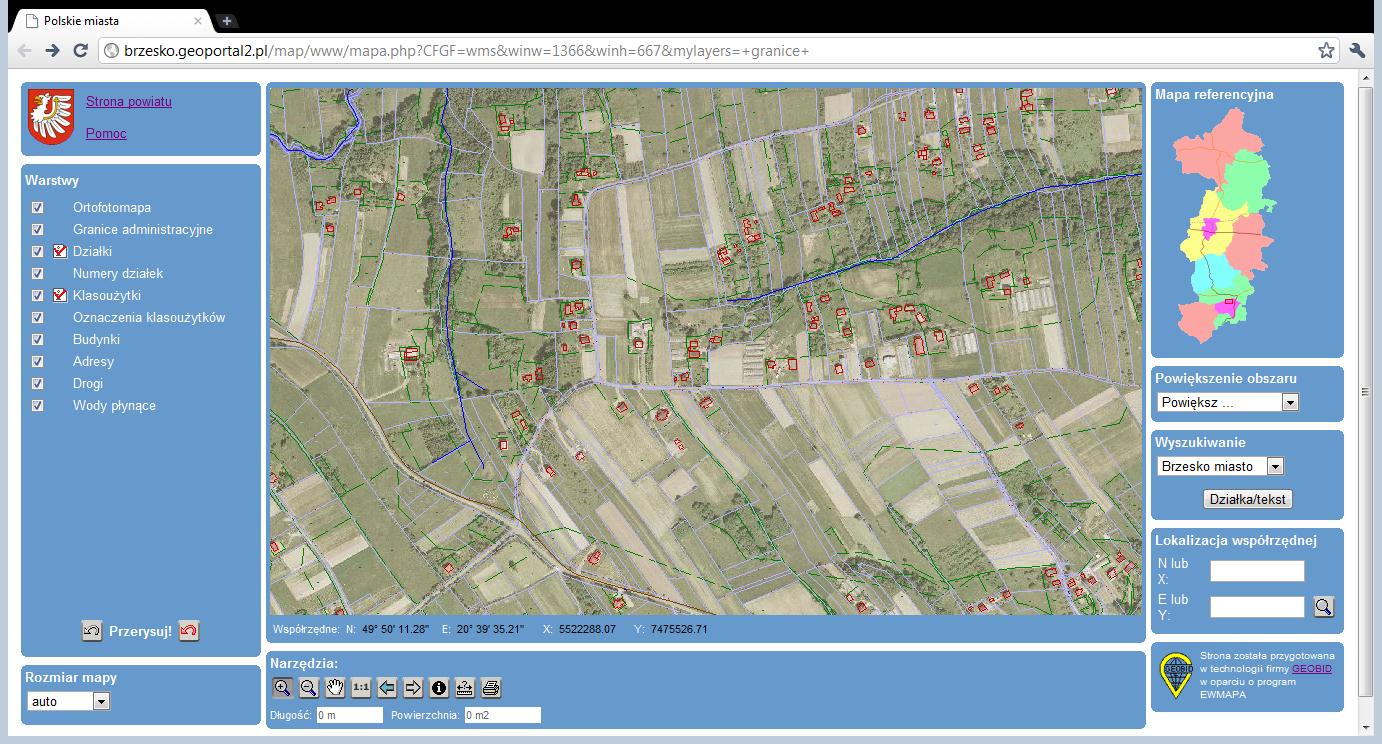Viewport: 1382px width, 744px height.
Task: Open the Pomoc help link
Action: tap(106, 134)
